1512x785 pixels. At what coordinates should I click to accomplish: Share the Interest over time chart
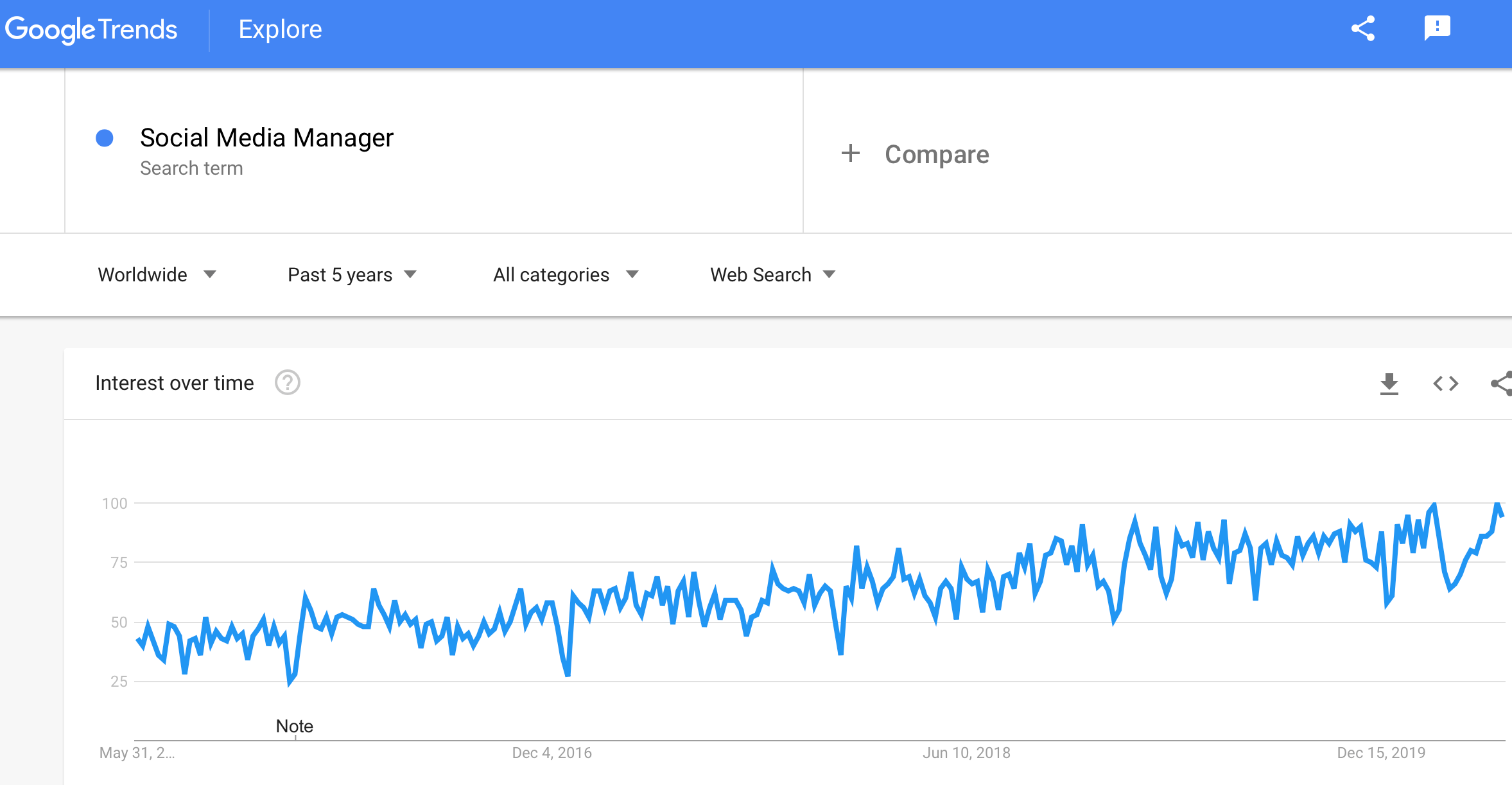click(x=1501, y=384)
